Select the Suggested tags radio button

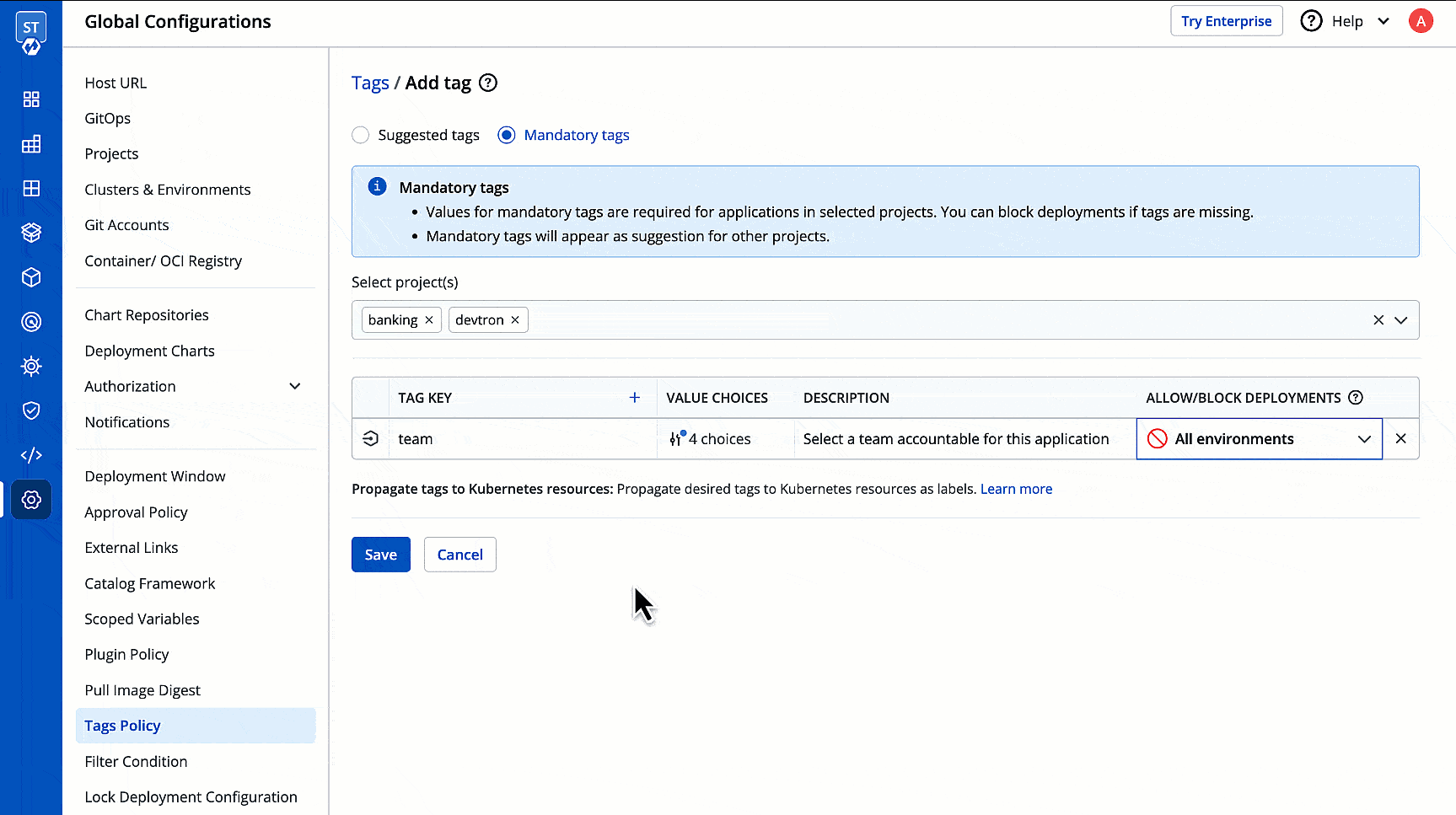360,135
